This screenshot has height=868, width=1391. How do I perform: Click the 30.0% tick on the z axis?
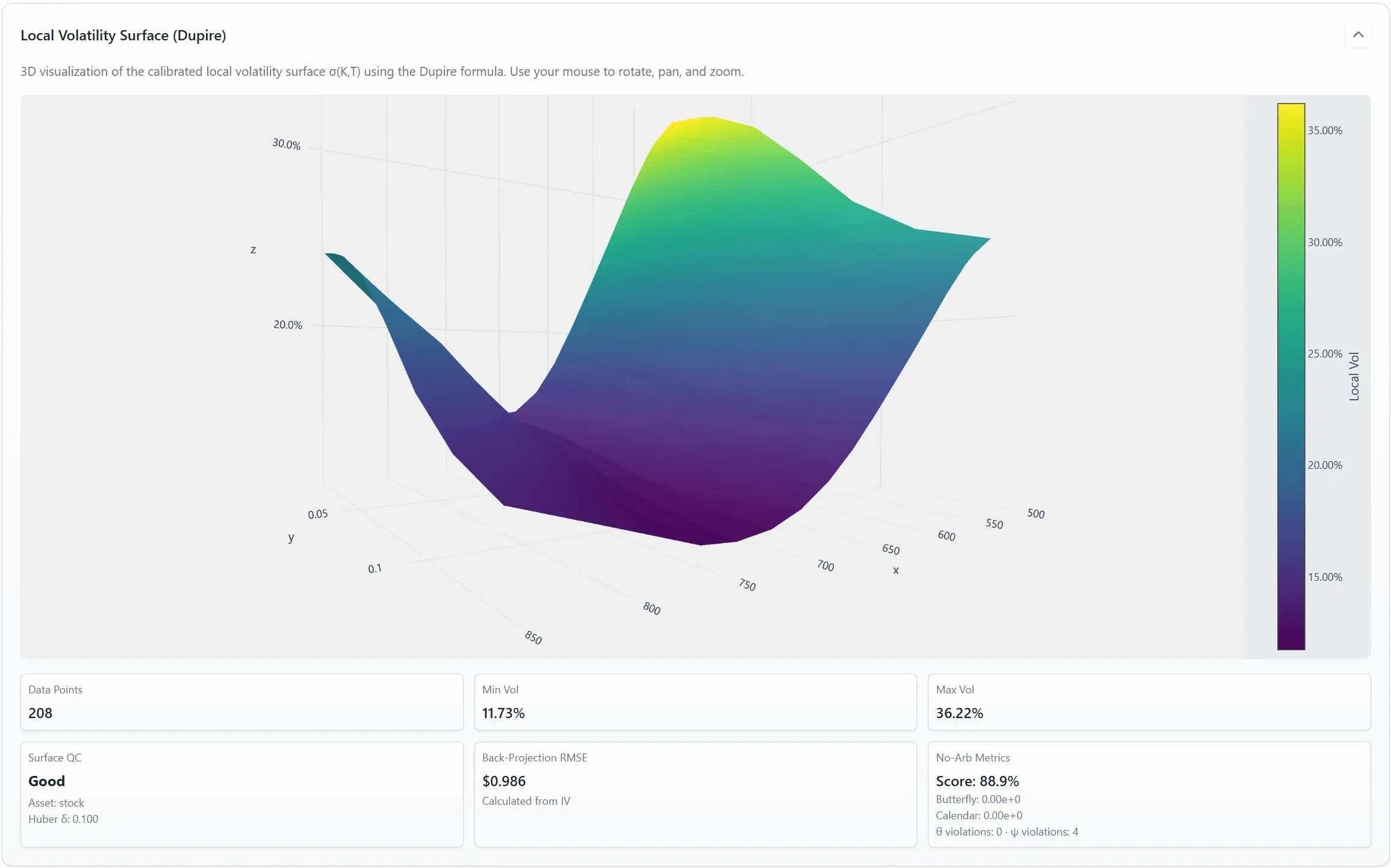286,144
